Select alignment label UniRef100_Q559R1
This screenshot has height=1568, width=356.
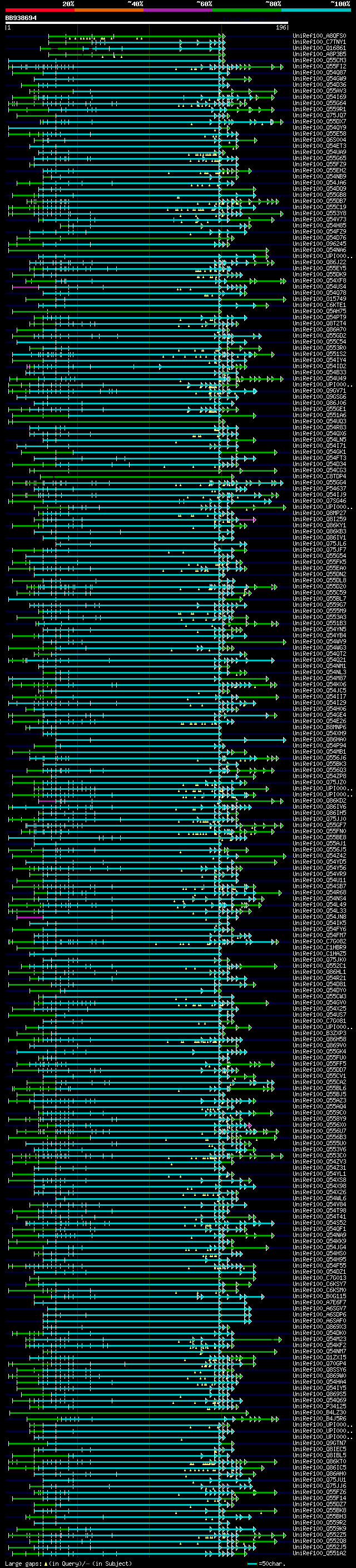click(319, 109)
